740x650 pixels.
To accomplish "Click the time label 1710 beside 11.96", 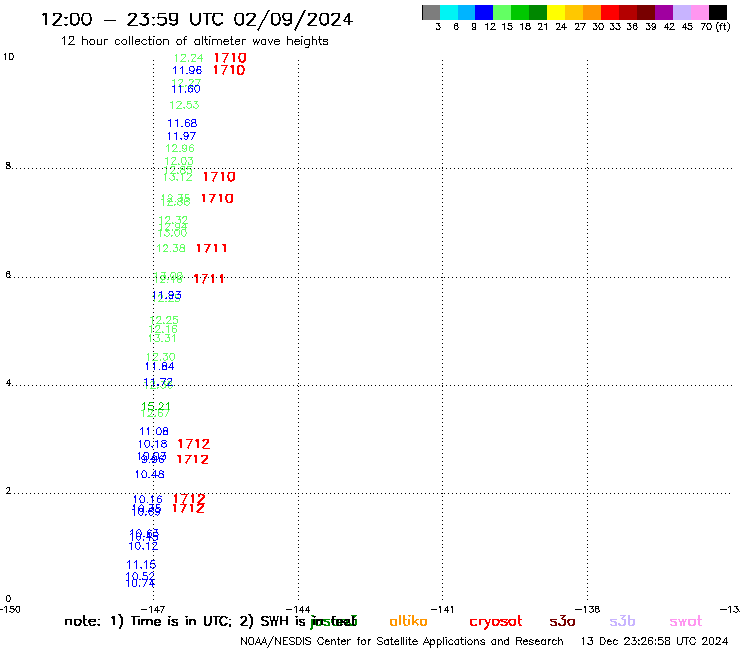I will click(229, 70).
